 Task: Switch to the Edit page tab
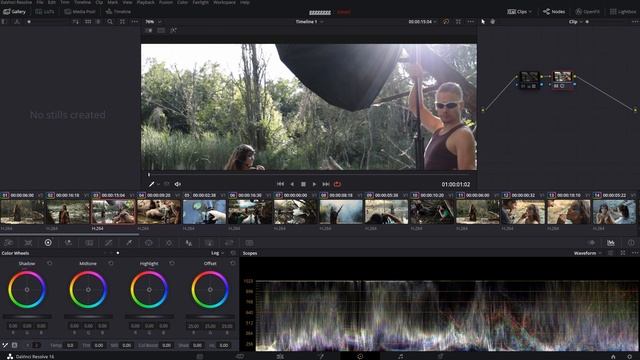coord(280,357)
